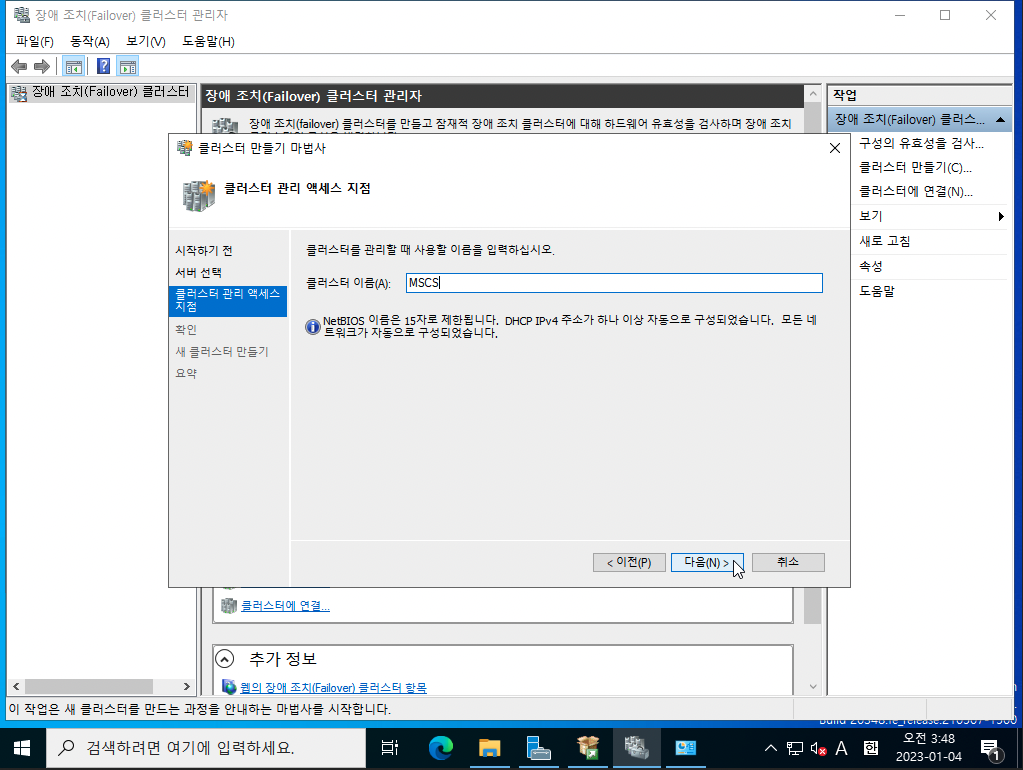Click the muted volume tray icon
1023x770 pixels.
pyautogui.click(x=818, y=748)
